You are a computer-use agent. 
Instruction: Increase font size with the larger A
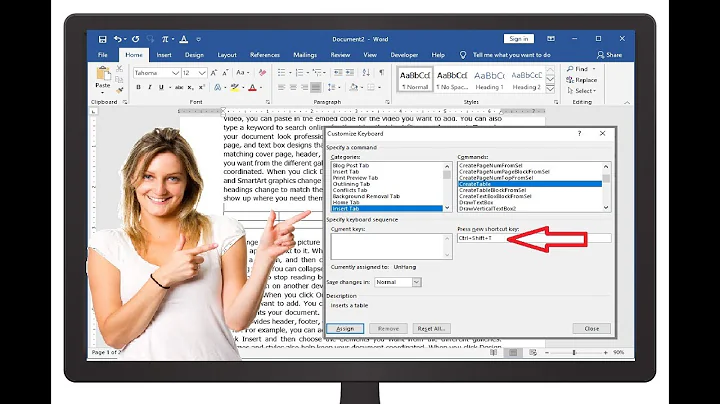214,73
